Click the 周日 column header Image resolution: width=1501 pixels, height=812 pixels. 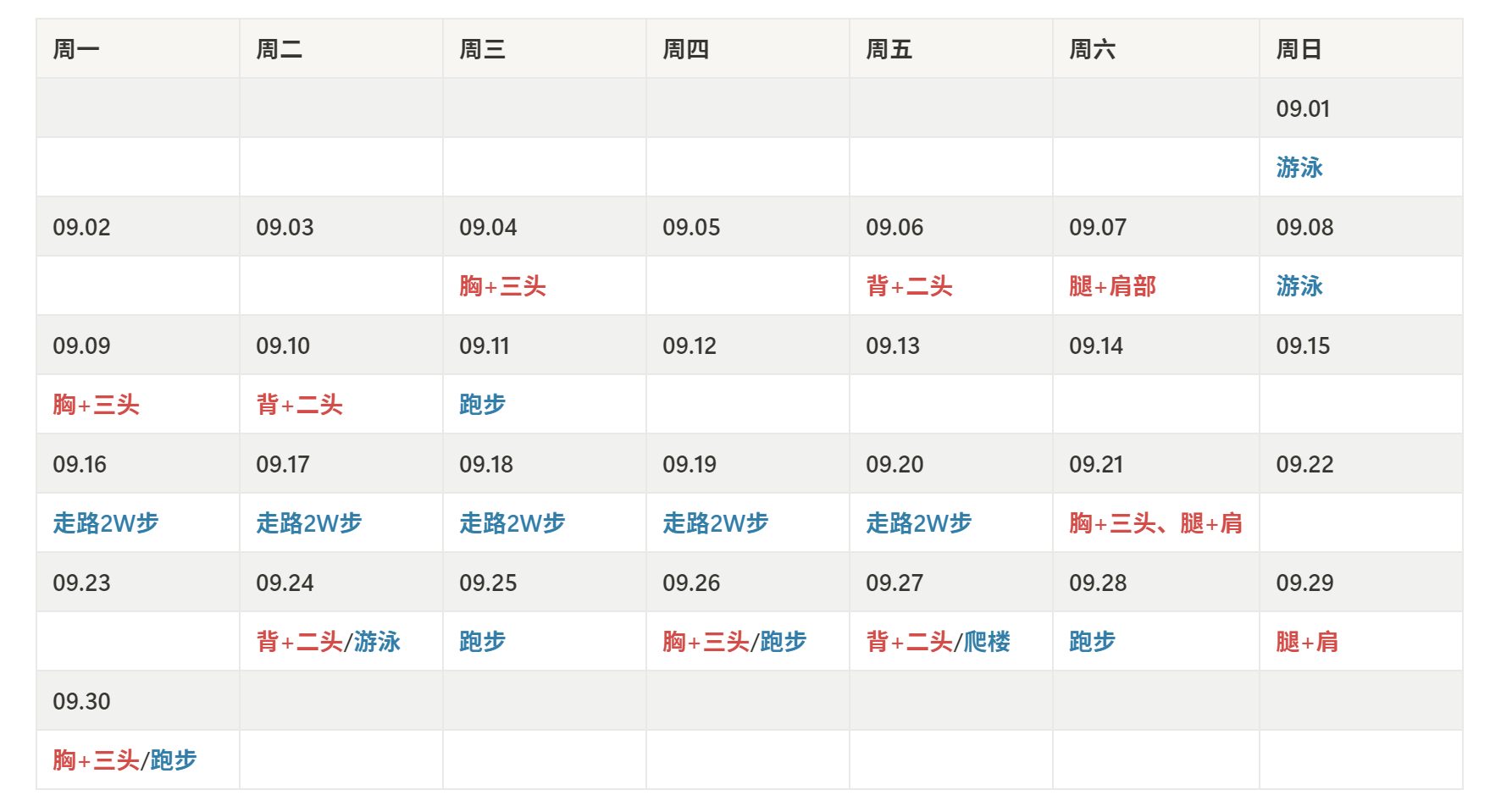(x=1361, y=49)
